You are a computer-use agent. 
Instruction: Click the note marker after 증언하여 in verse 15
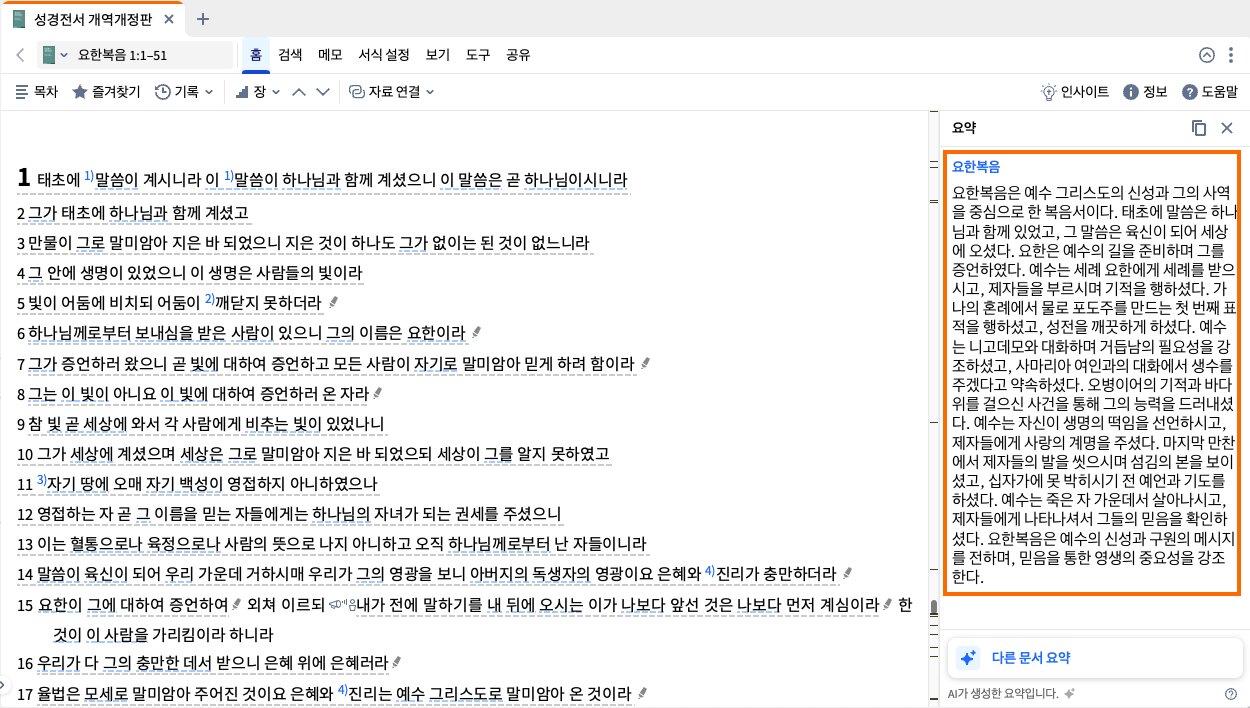coord(237,605)
